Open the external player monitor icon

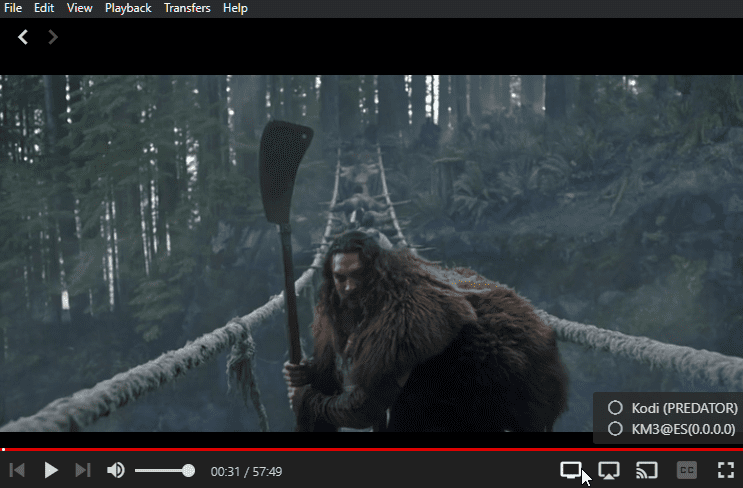571,470
